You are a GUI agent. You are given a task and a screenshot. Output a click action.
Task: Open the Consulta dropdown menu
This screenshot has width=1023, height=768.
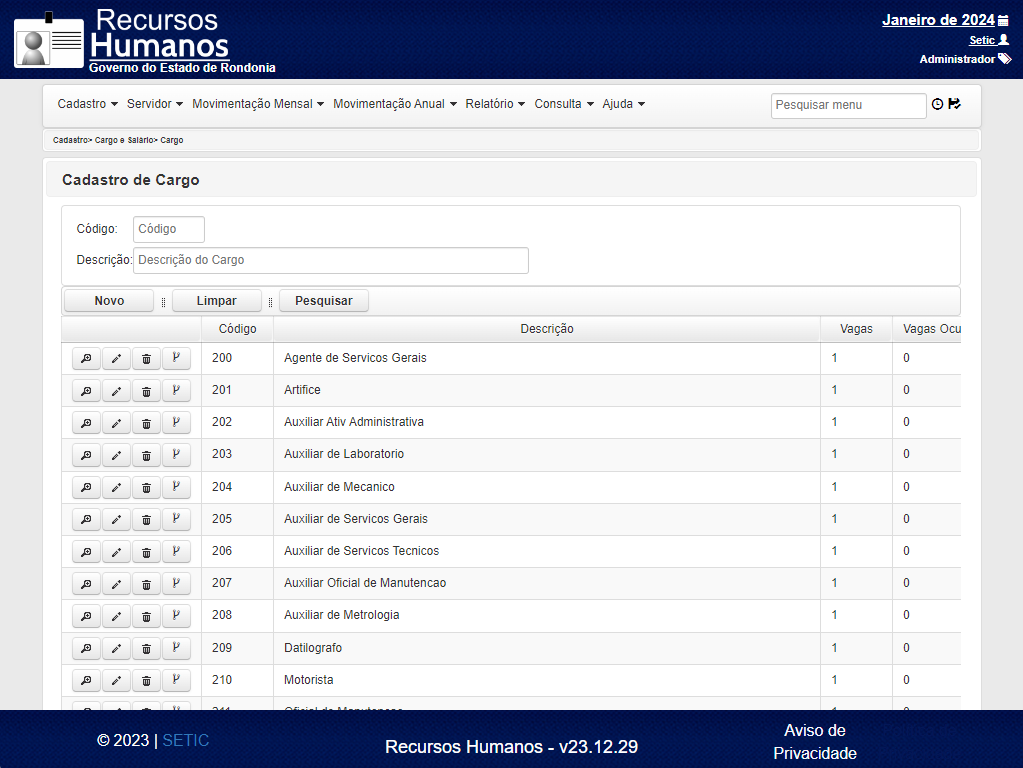(x=564, y=104)
